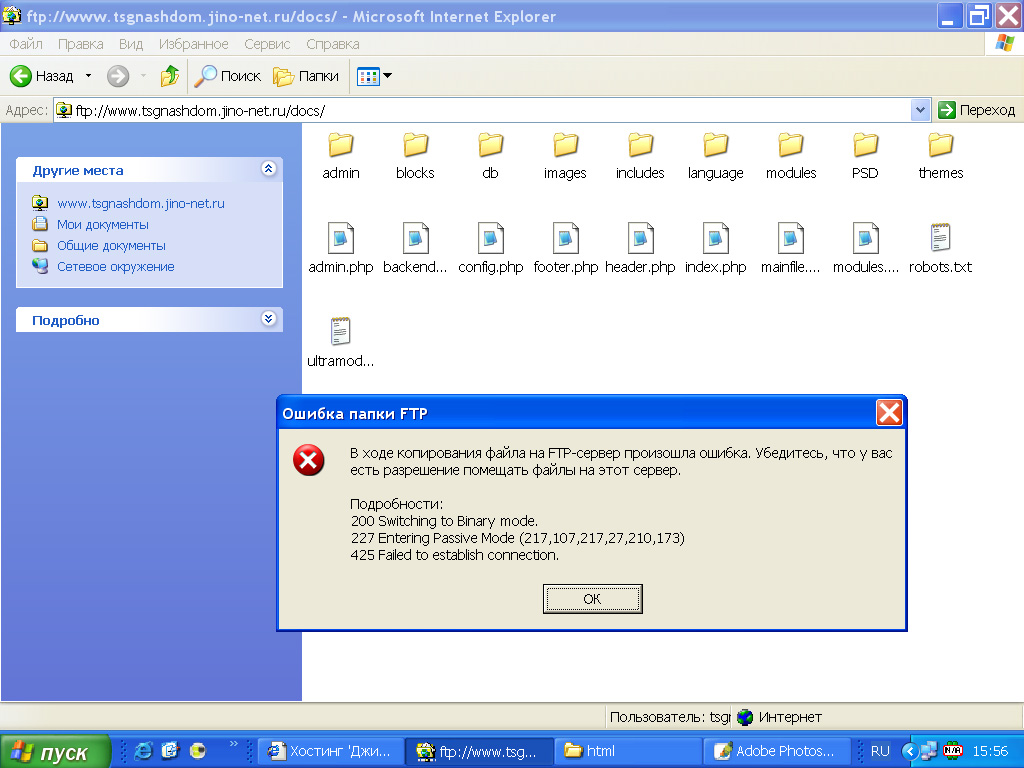Open the Forward button history dropdown arrow

pos(143,76)
